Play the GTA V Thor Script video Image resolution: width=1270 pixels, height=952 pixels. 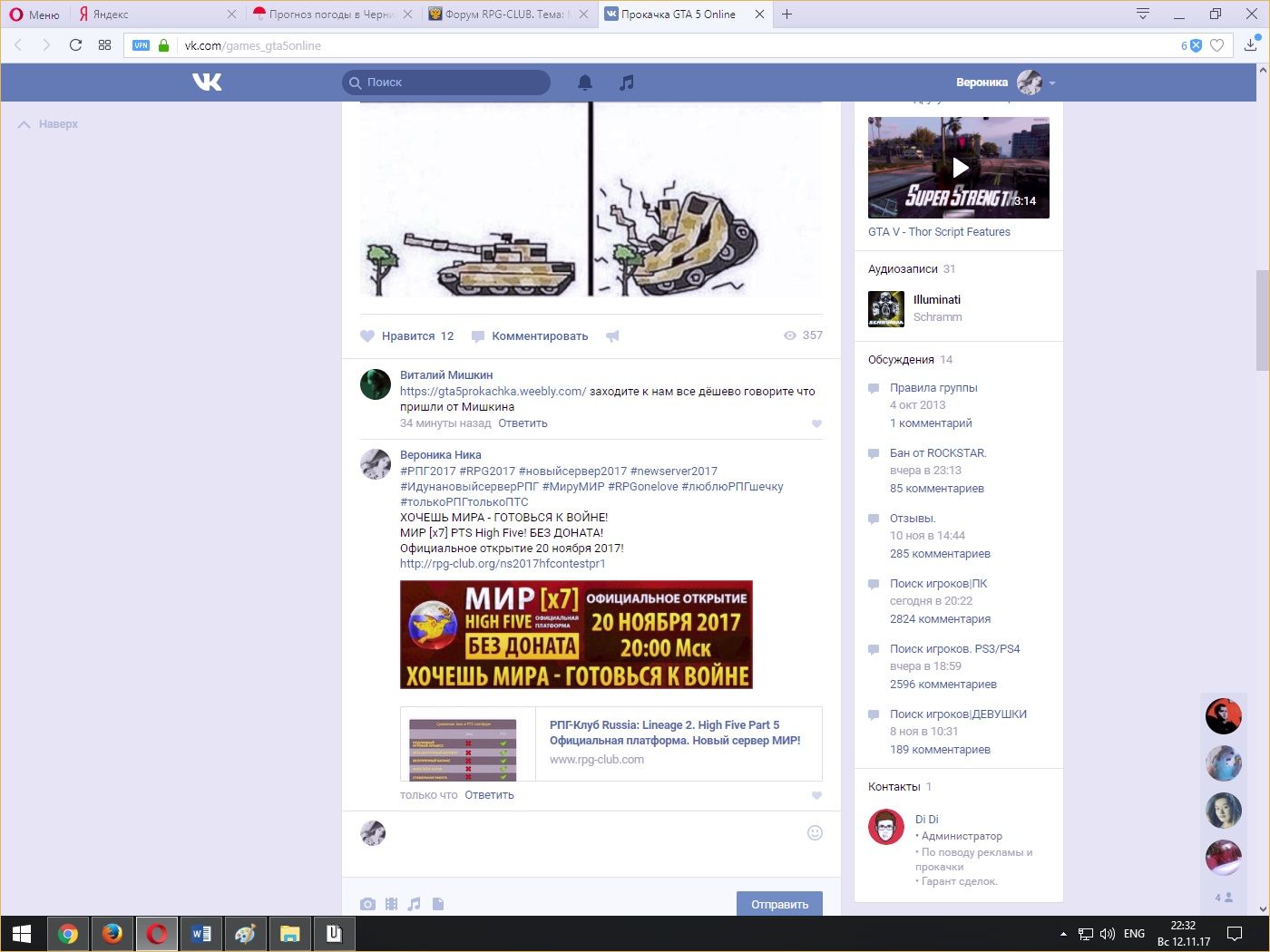(x=959, y=168)
